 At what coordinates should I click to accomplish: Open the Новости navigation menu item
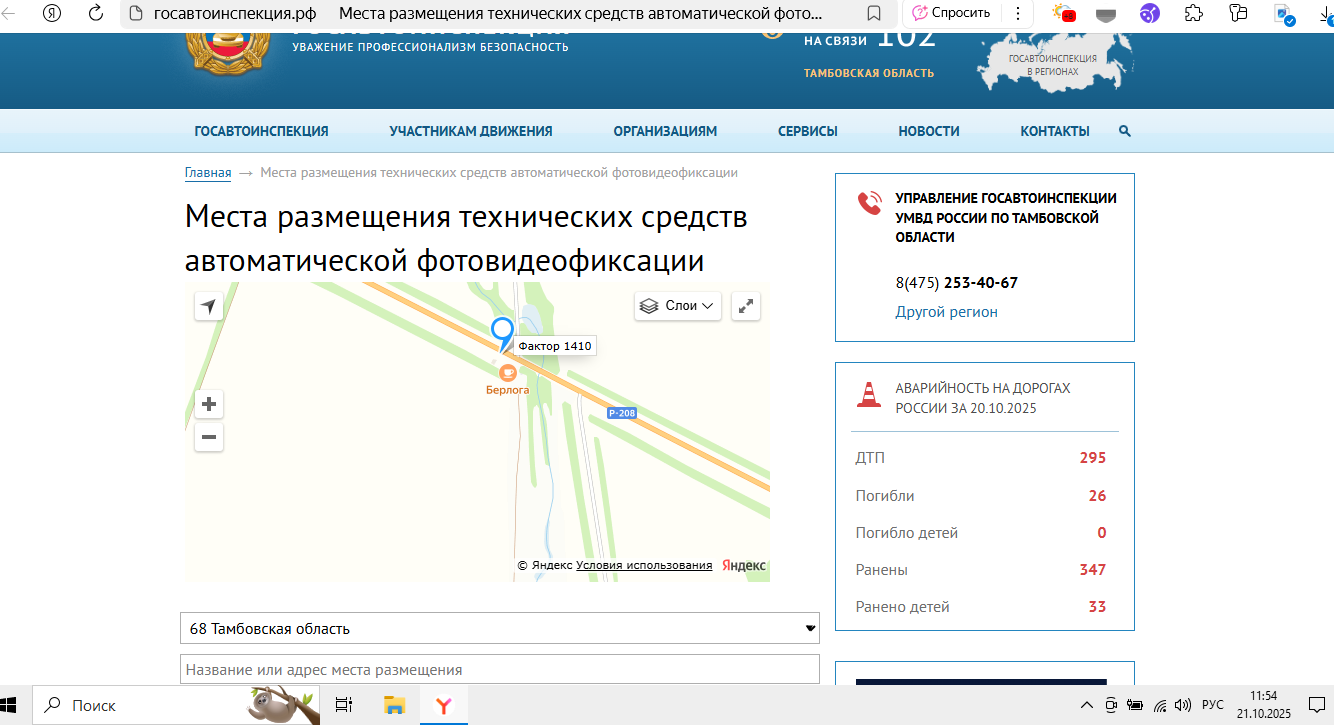coord(928,131)
